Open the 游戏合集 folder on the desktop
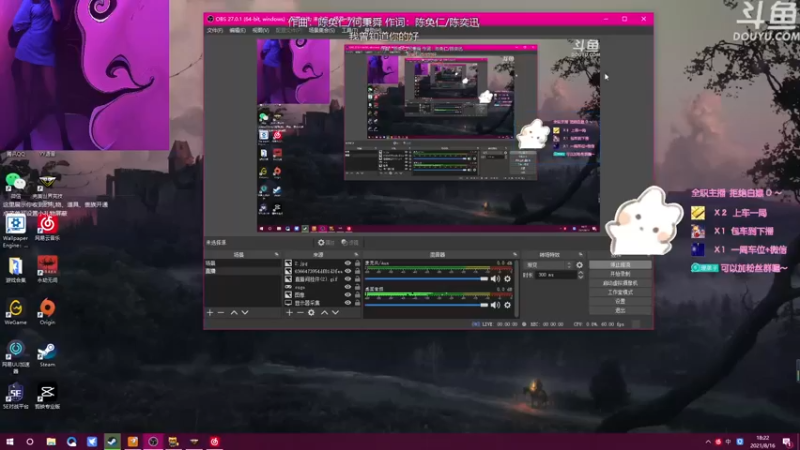The image size is (800, 450). 15,269
